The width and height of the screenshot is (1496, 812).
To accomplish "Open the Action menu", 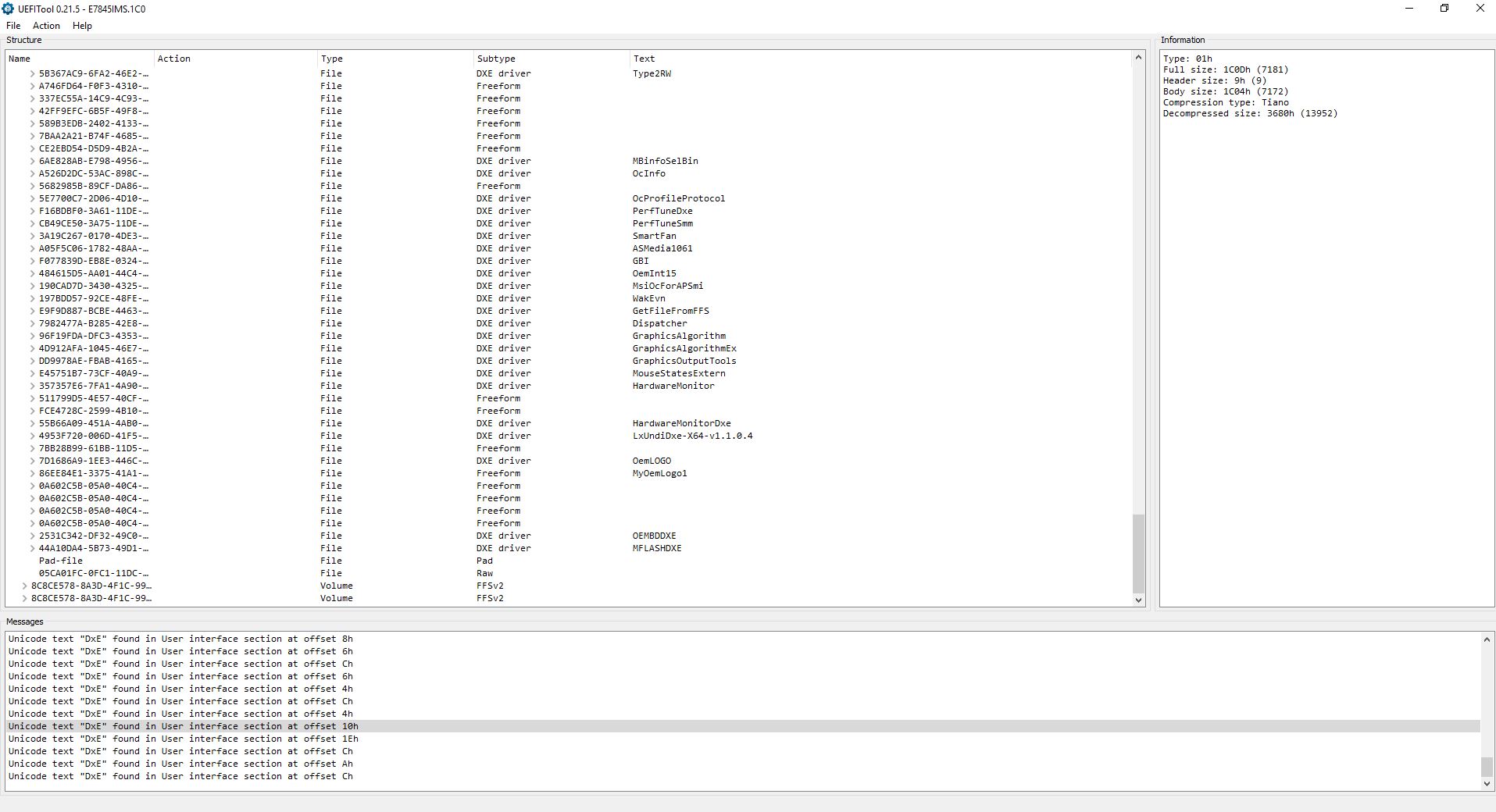I will click(46, 26).
